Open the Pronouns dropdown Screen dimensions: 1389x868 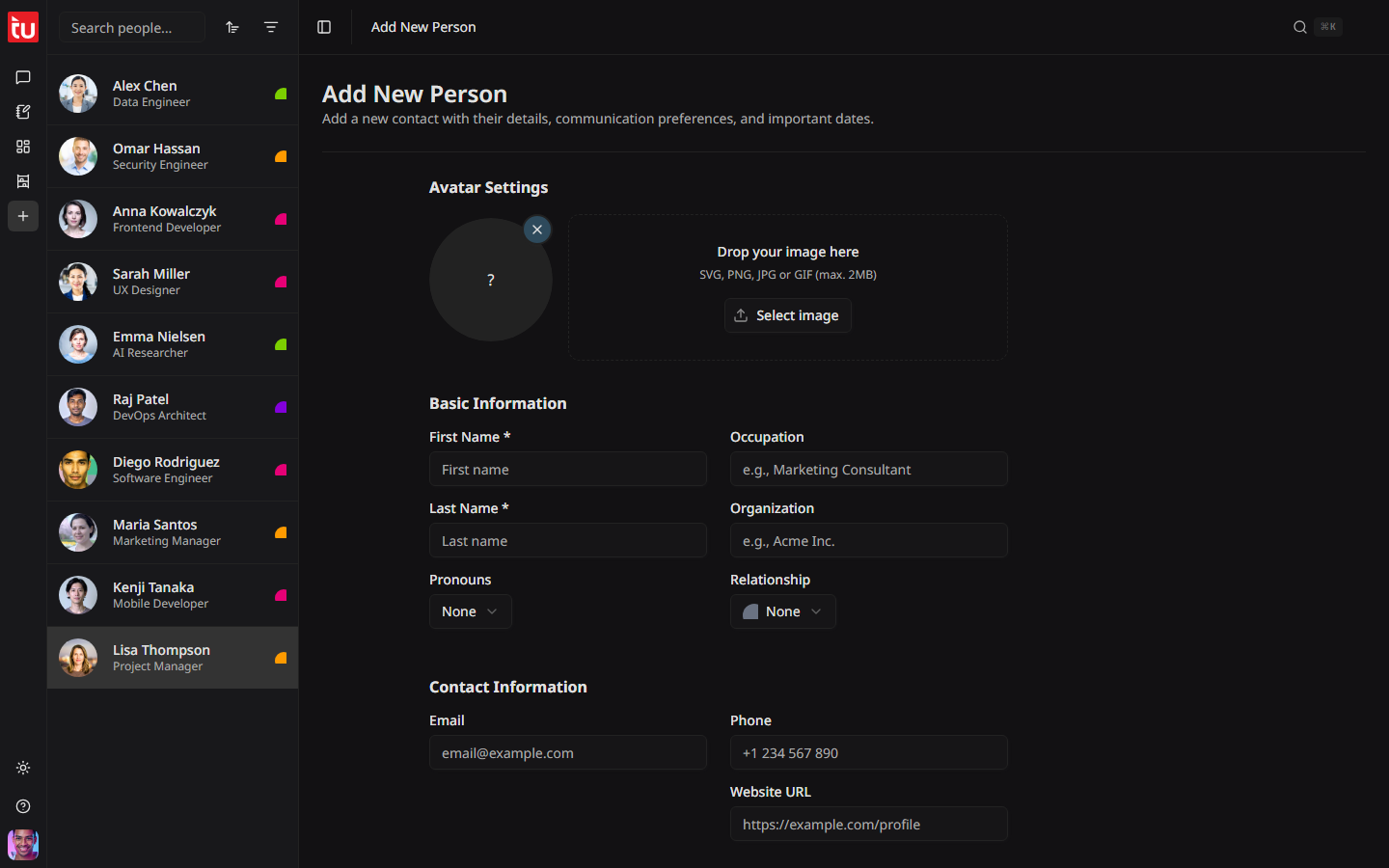(x=471, y=611)
